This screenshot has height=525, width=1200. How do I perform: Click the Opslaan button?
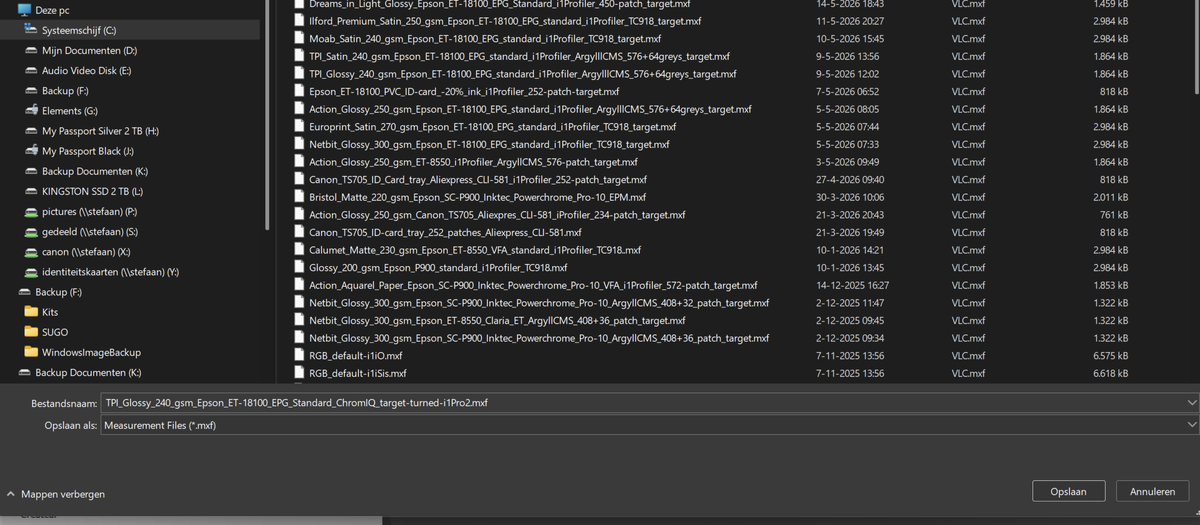point(1068,491)
